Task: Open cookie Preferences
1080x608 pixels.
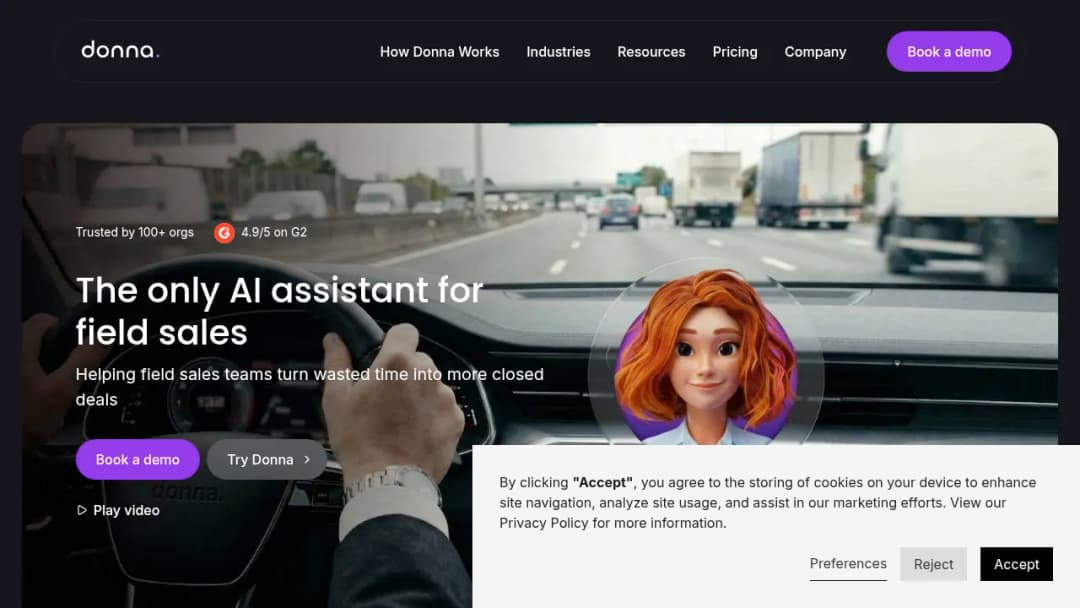Action: 848,564
